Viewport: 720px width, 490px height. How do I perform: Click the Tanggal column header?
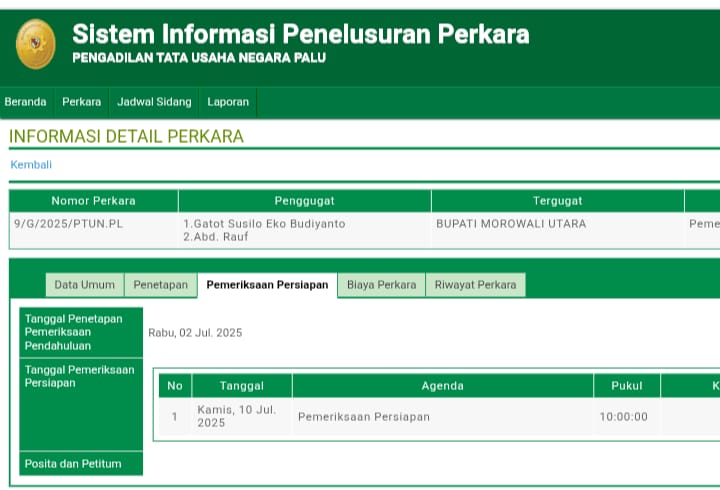click(x=242, y=386)
